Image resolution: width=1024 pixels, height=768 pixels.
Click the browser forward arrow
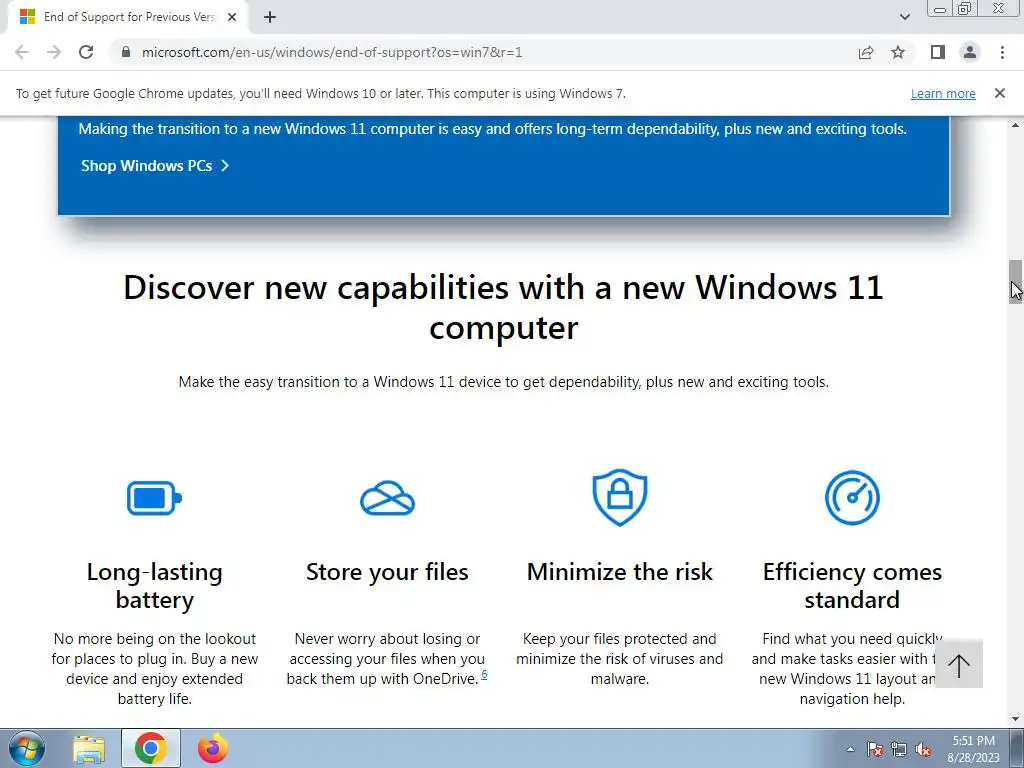[x=54, y=52]
